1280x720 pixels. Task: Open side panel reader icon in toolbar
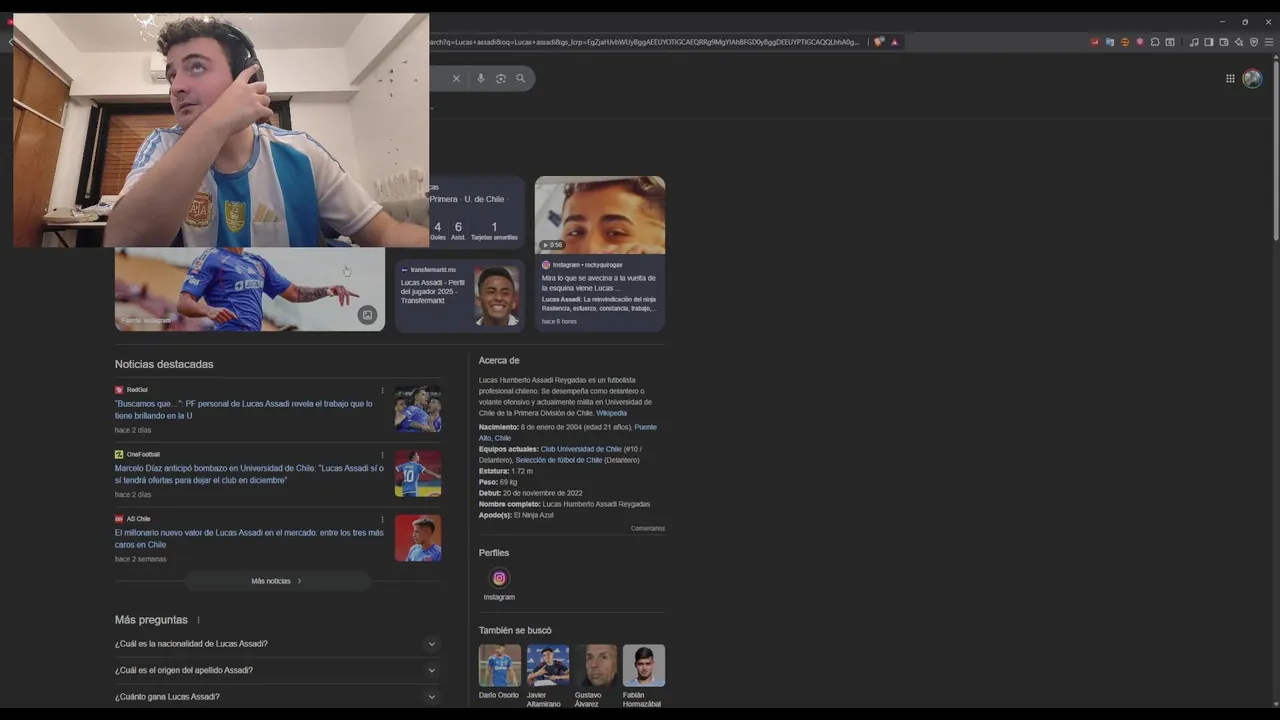[1170, 42]
